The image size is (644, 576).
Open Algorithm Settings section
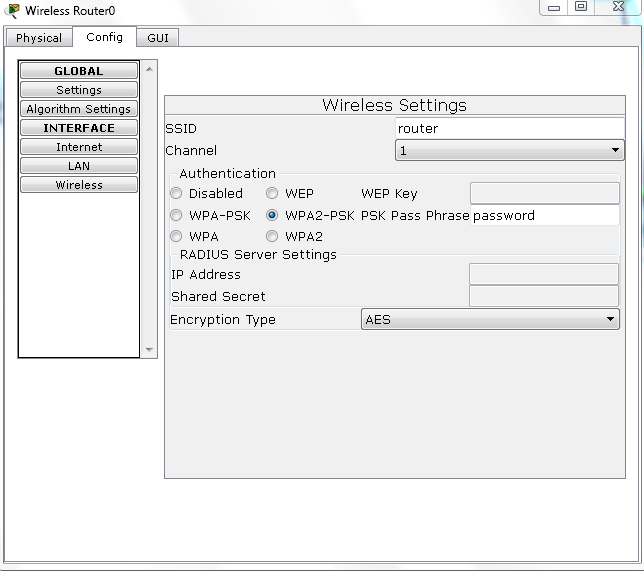click(79, 109)
